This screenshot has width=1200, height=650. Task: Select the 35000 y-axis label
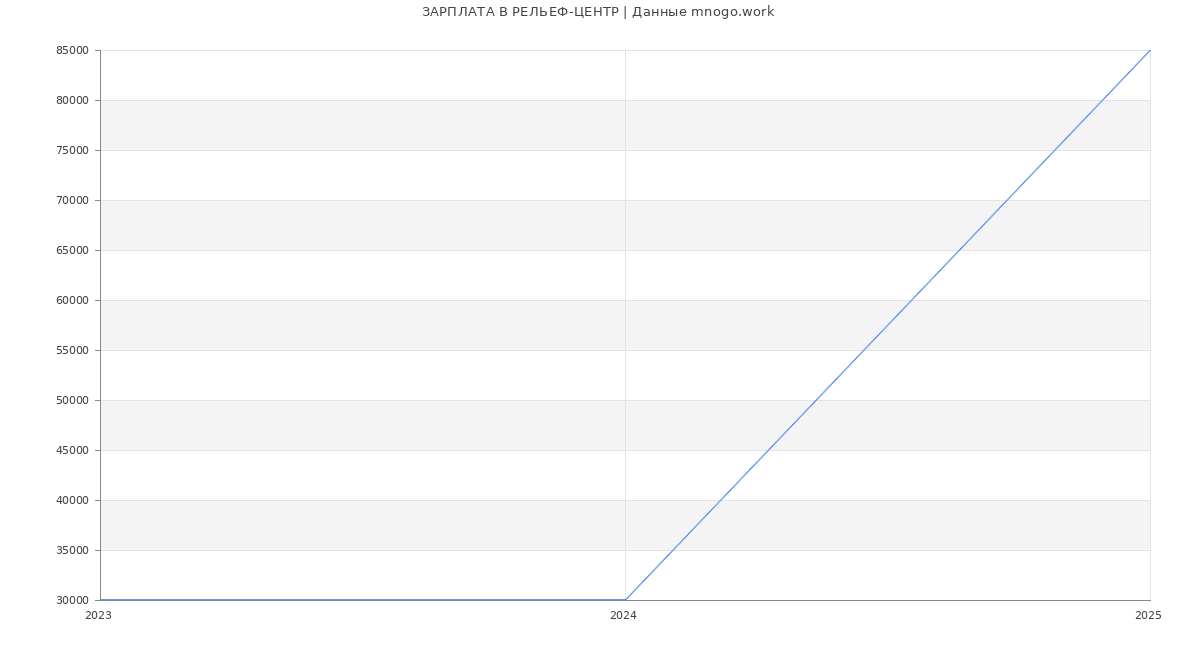(72, 551)
